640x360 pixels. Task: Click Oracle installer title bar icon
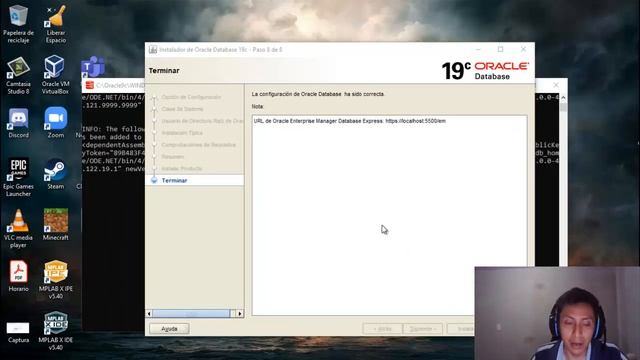[153, 49]
